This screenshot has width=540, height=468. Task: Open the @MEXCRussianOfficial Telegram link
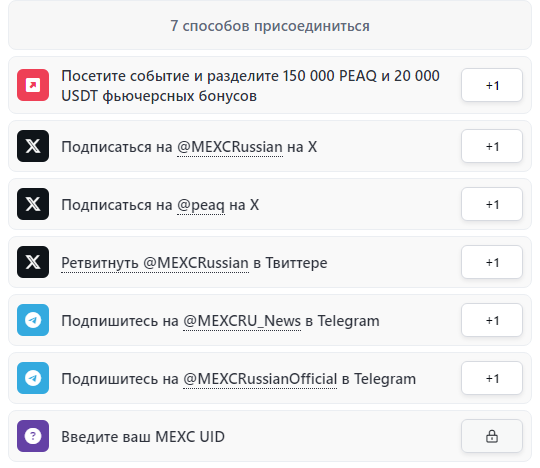coord(260,379)
